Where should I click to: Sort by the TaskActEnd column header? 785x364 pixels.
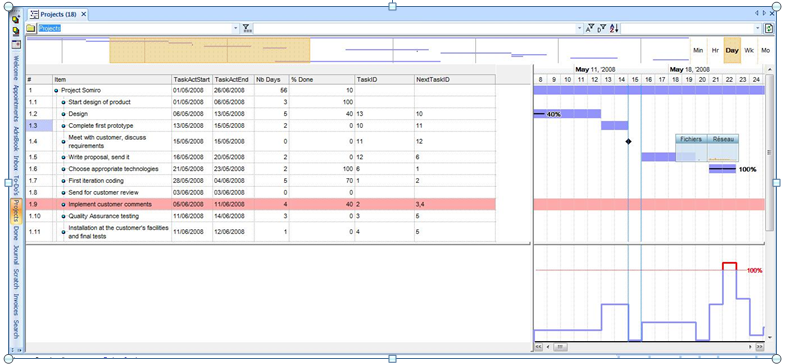point(233,80)
